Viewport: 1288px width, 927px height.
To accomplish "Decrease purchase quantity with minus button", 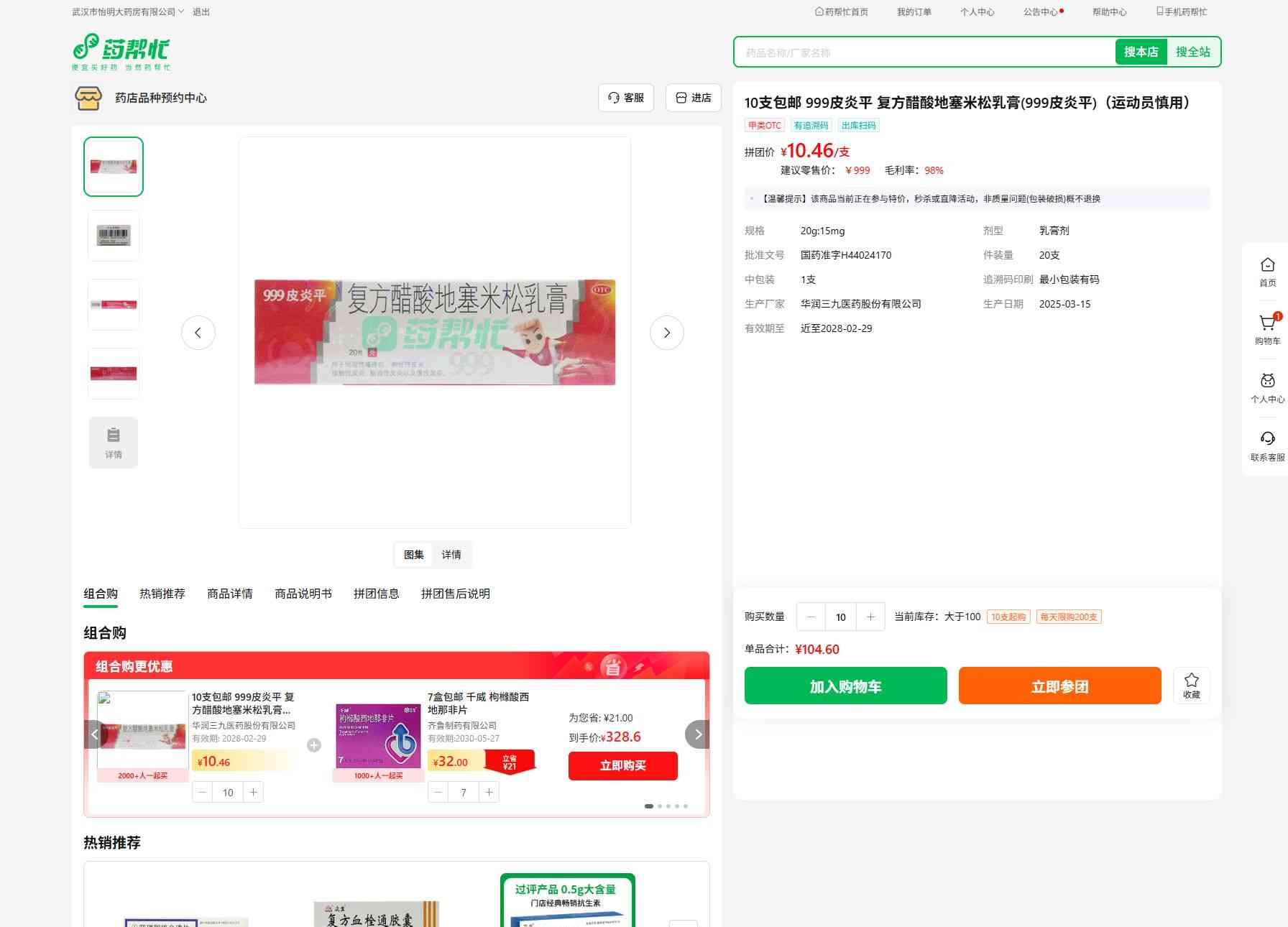I will pos(811,617).
